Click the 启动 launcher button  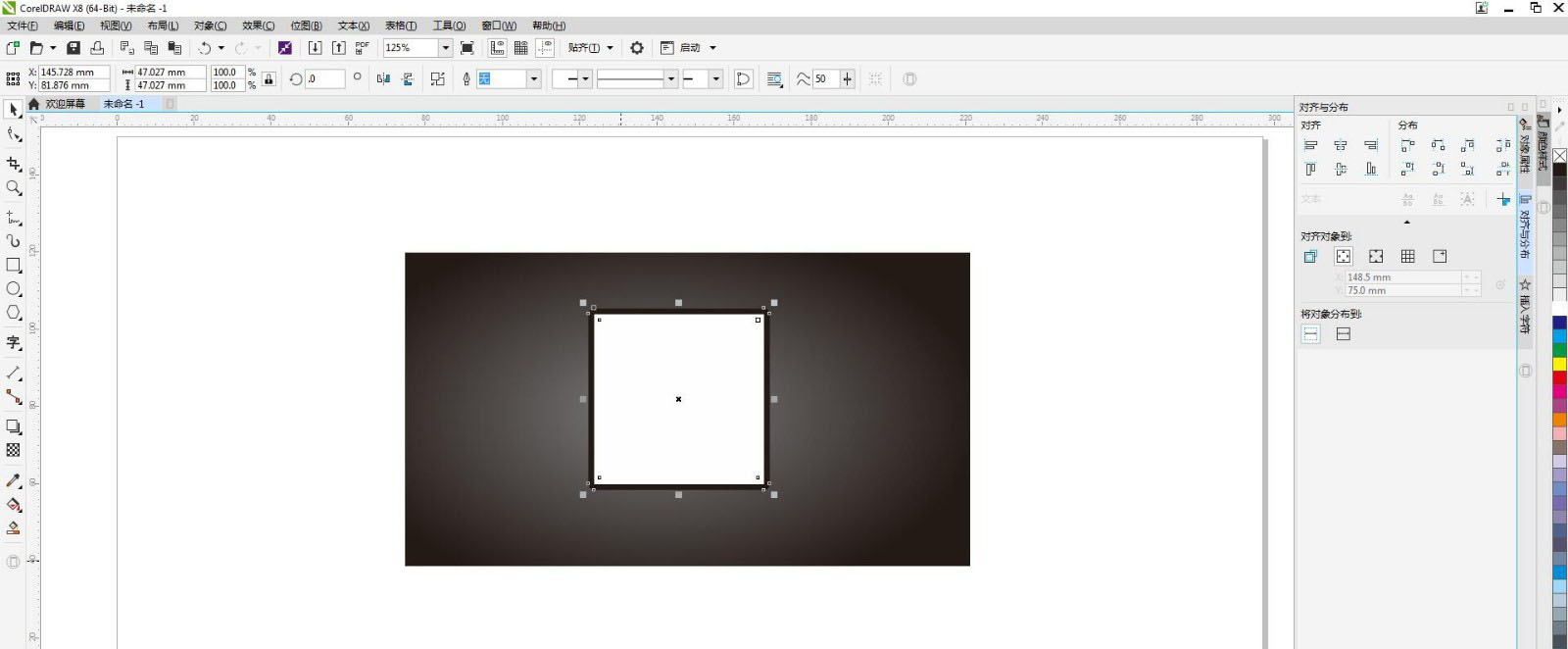click(689, 48)
